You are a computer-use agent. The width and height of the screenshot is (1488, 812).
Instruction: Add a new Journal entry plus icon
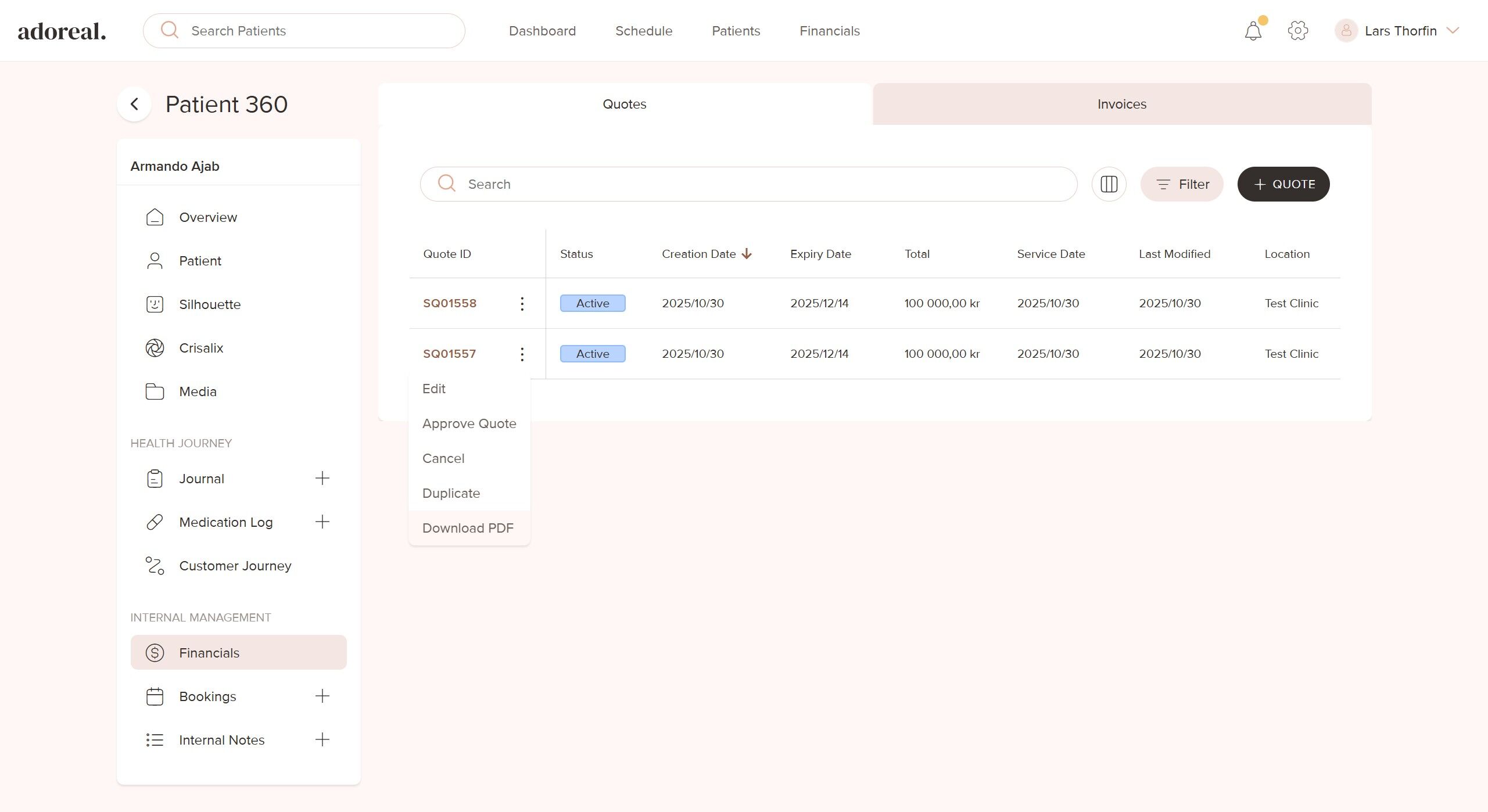tap(322, 479)
